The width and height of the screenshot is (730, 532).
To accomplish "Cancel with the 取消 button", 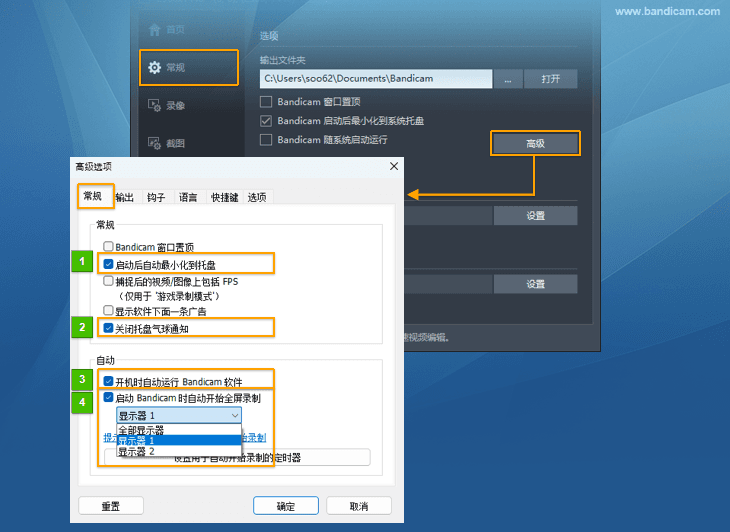I will 359,506.
